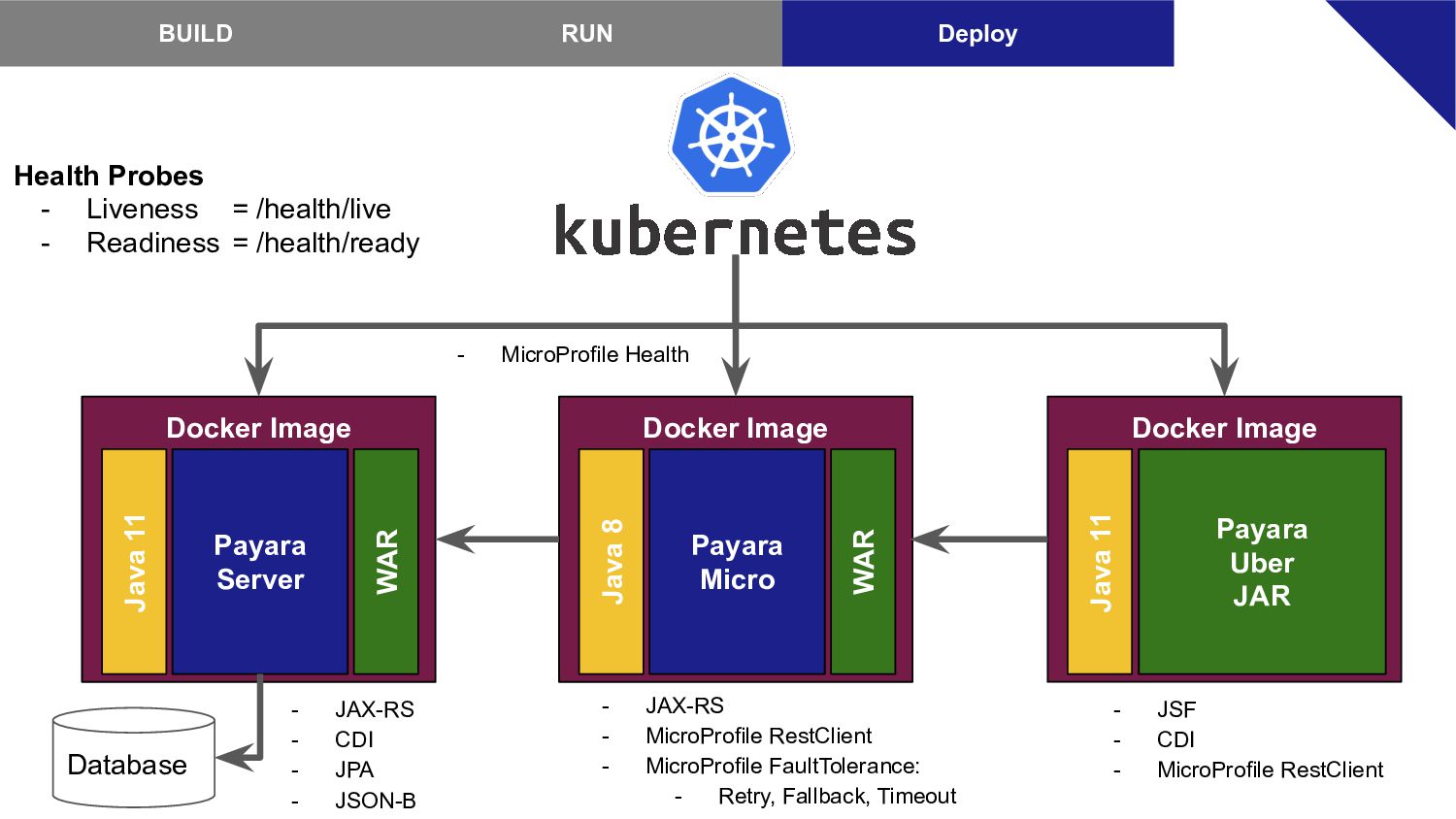1456x819 pixels.
Task: Click the JAX-RS item under Payara Server
Action: [375, 709]
